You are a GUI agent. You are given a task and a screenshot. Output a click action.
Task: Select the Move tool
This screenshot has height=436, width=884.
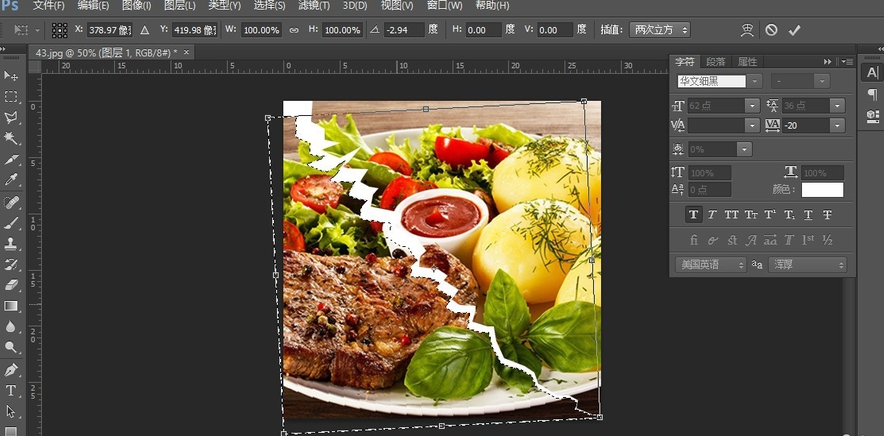pos(11,76)
